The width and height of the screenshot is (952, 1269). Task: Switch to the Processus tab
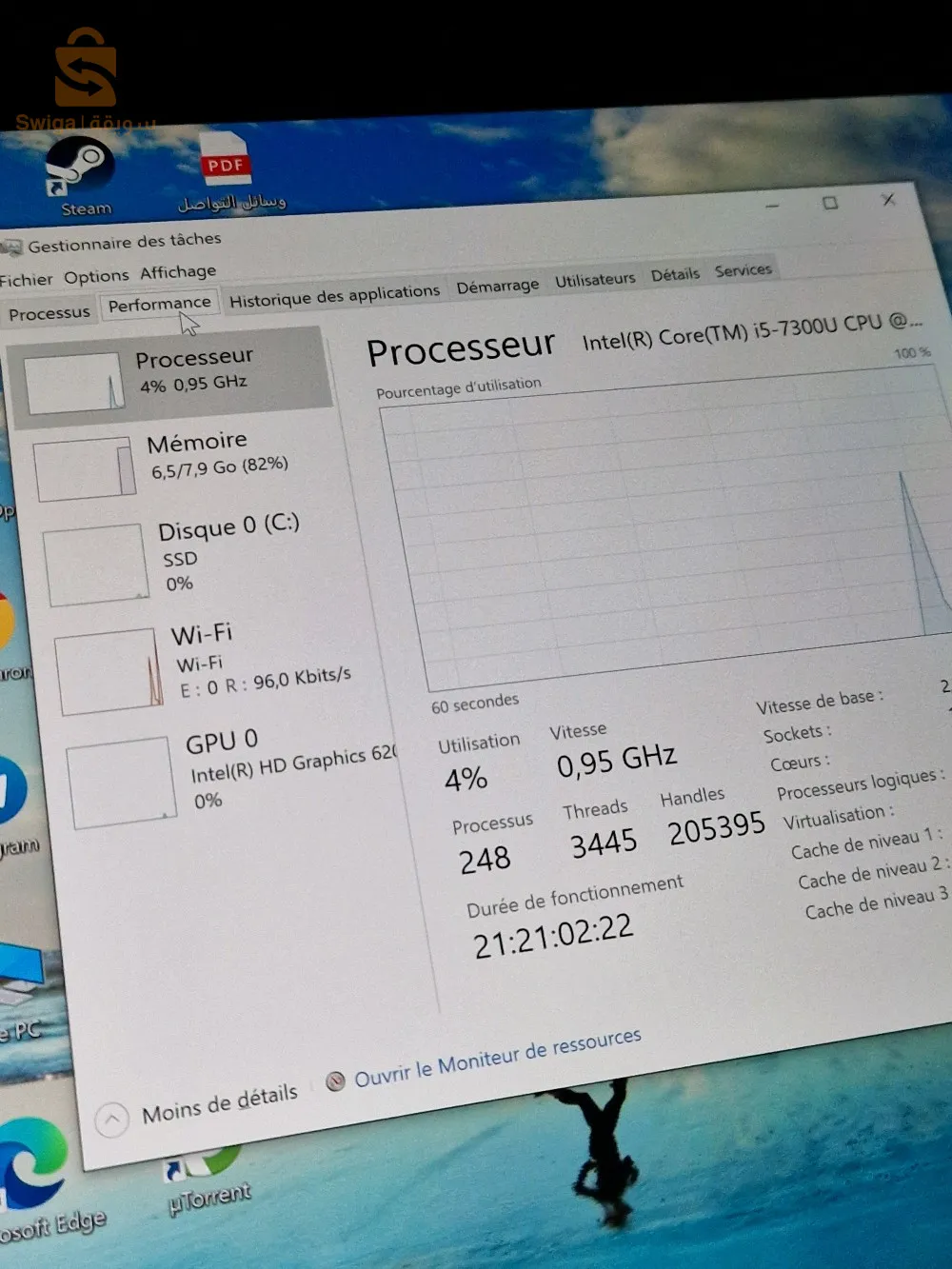49,312
